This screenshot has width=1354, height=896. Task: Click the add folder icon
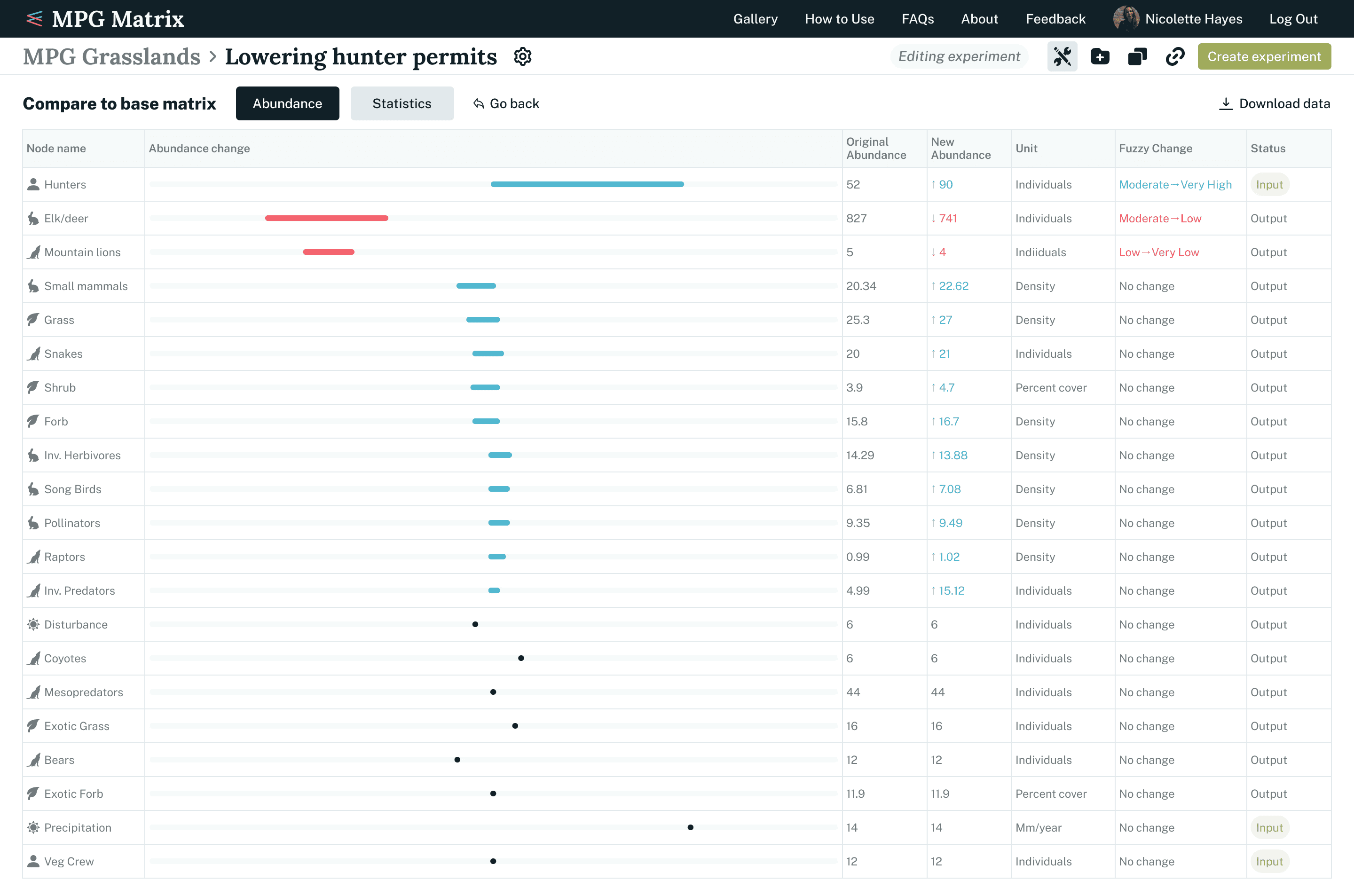[1100, 56]
